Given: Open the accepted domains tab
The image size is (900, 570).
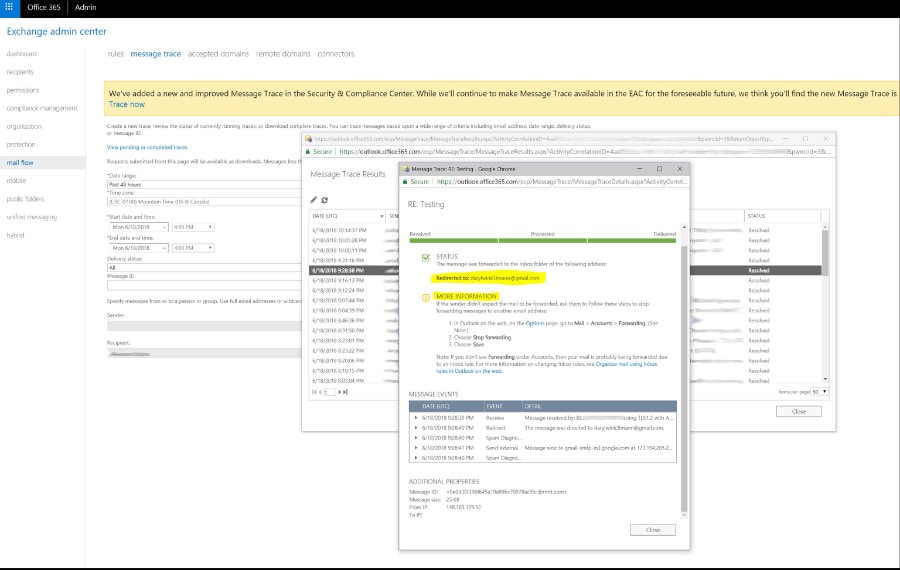Looking at the screenshot, I should point(218,54).
